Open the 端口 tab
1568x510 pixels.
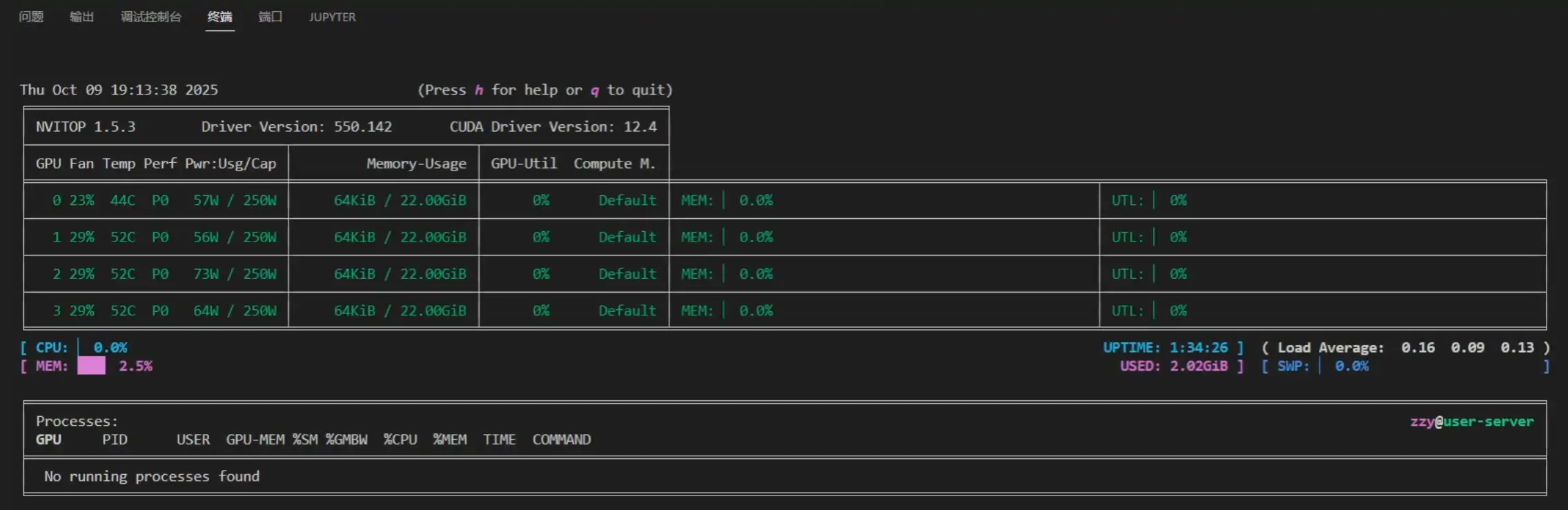click(x=270, y=17)
